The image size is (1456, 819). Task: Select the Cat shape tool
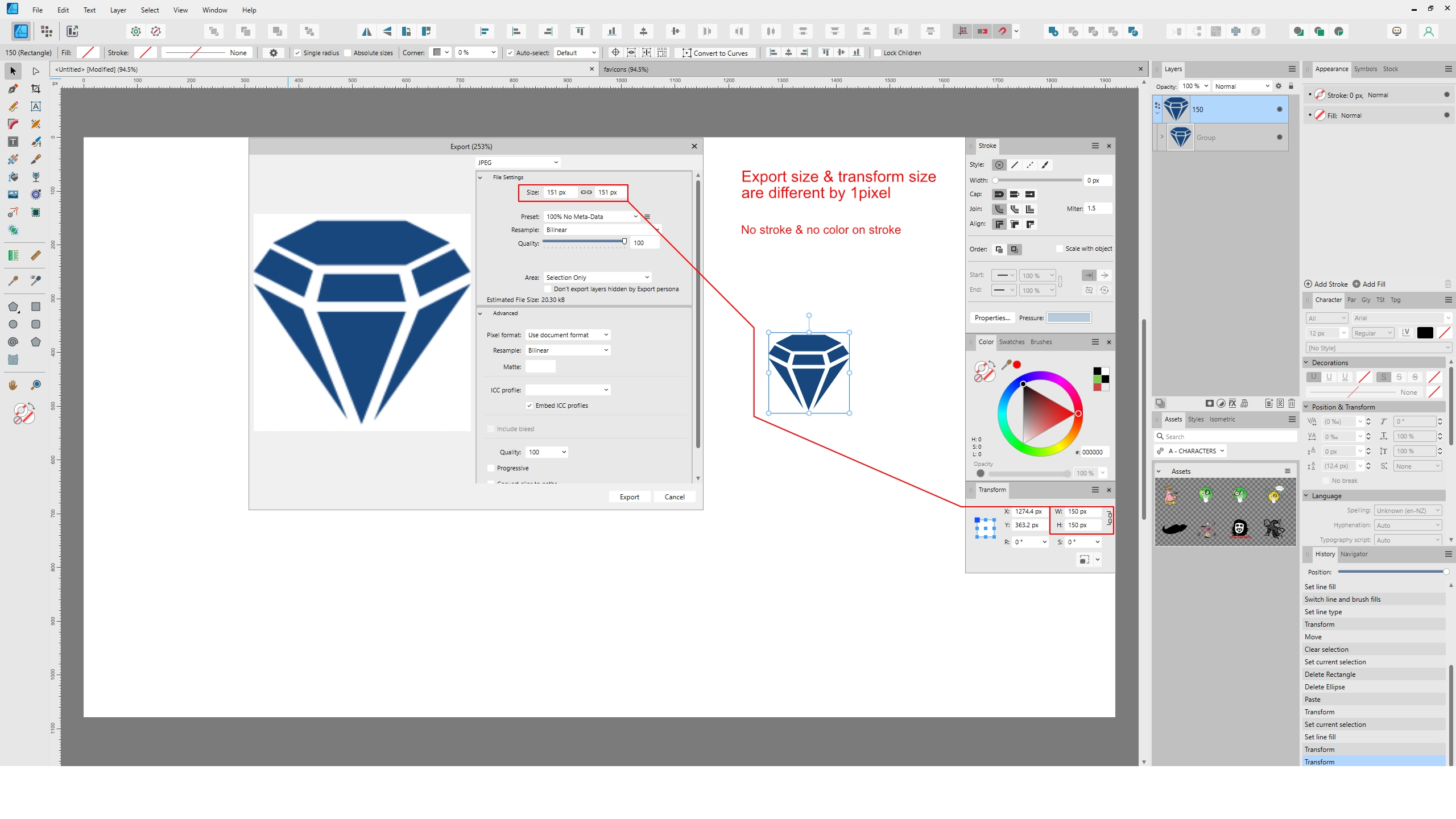[13, 359]
